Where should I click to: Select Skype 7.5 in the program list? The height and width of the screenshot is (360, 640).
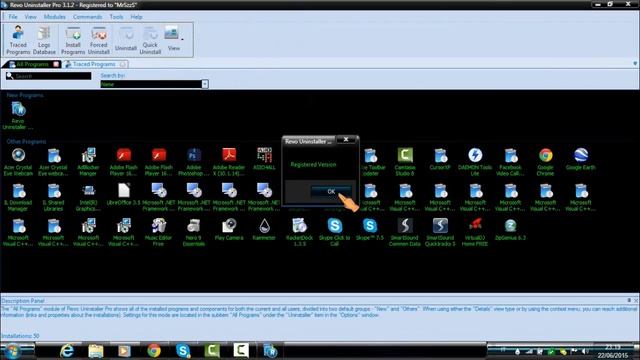pos(370,229)
